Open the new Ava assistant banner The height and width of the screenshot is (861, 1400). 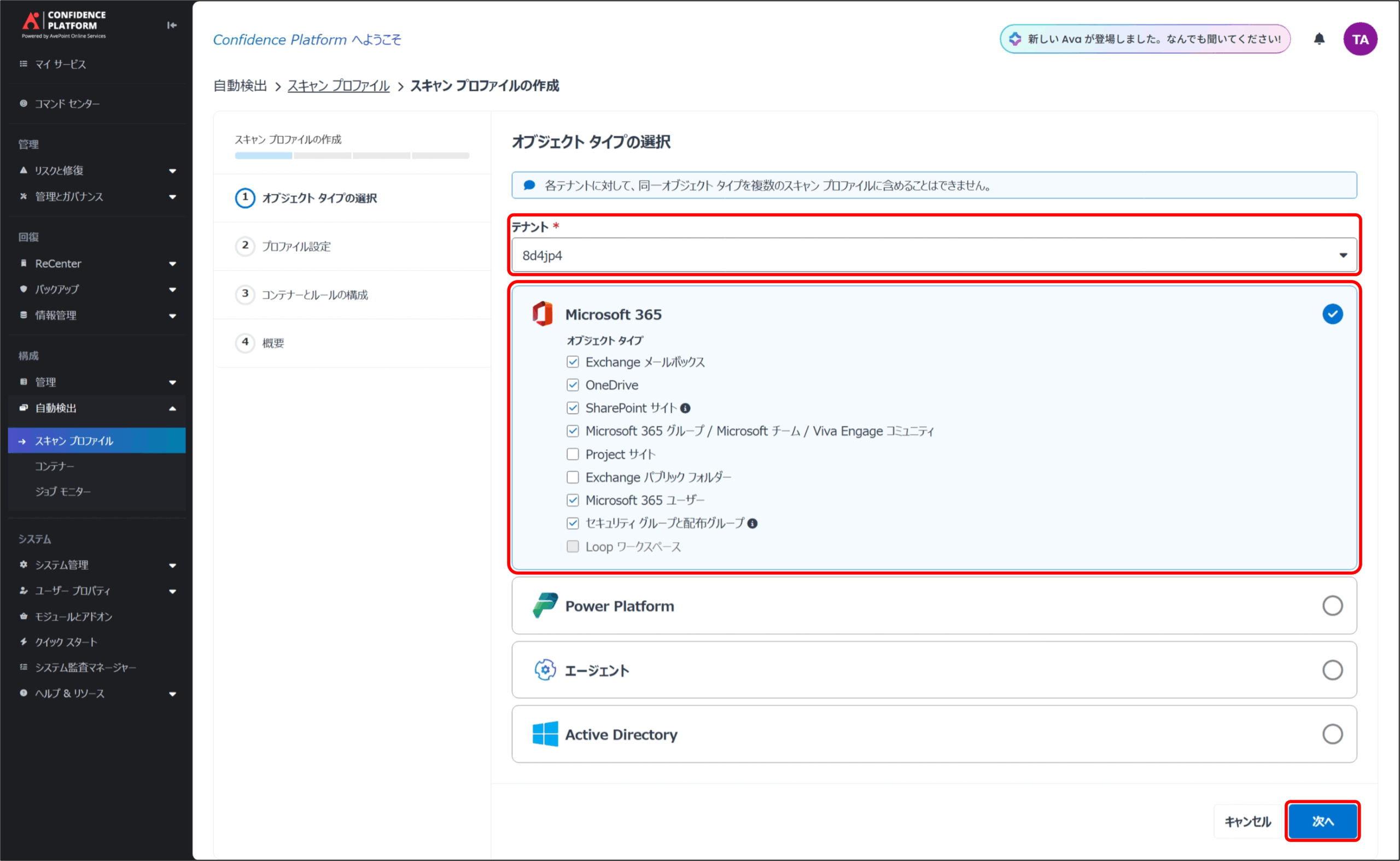tap(1145, 39)
